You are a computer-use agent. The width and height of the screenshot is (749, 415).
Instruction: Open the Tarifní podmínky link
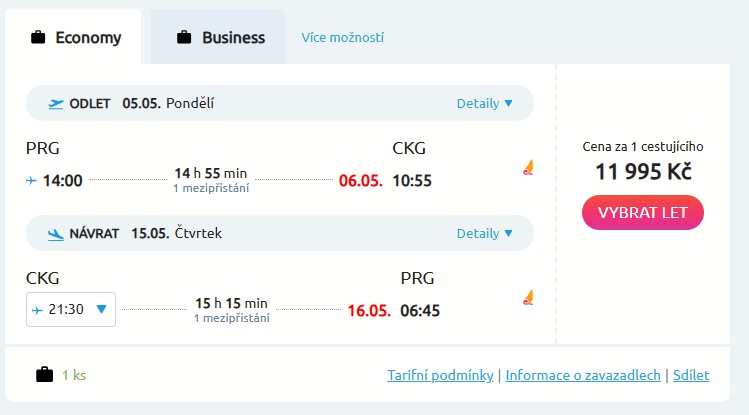tap(440, 375)
